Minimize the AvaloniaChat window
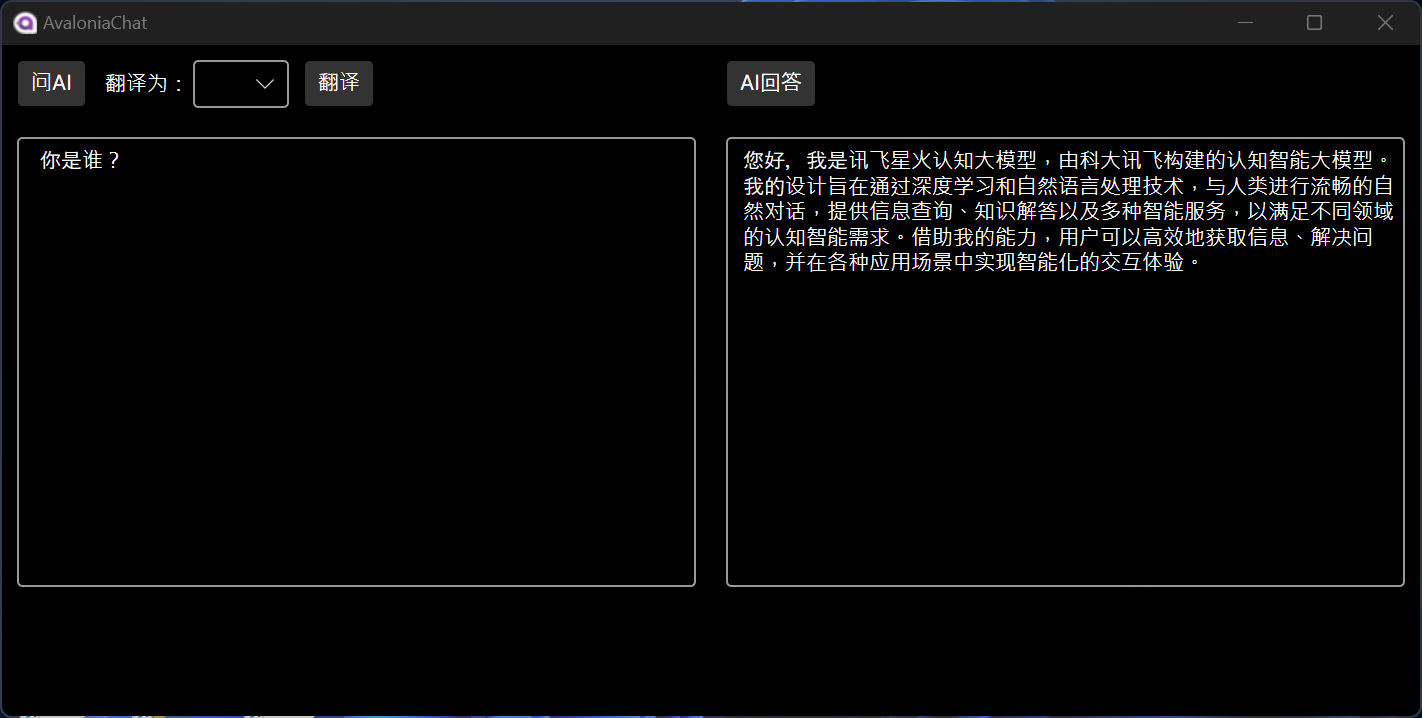Viewport: 1422px width, 718px height. coord(1244,22)
